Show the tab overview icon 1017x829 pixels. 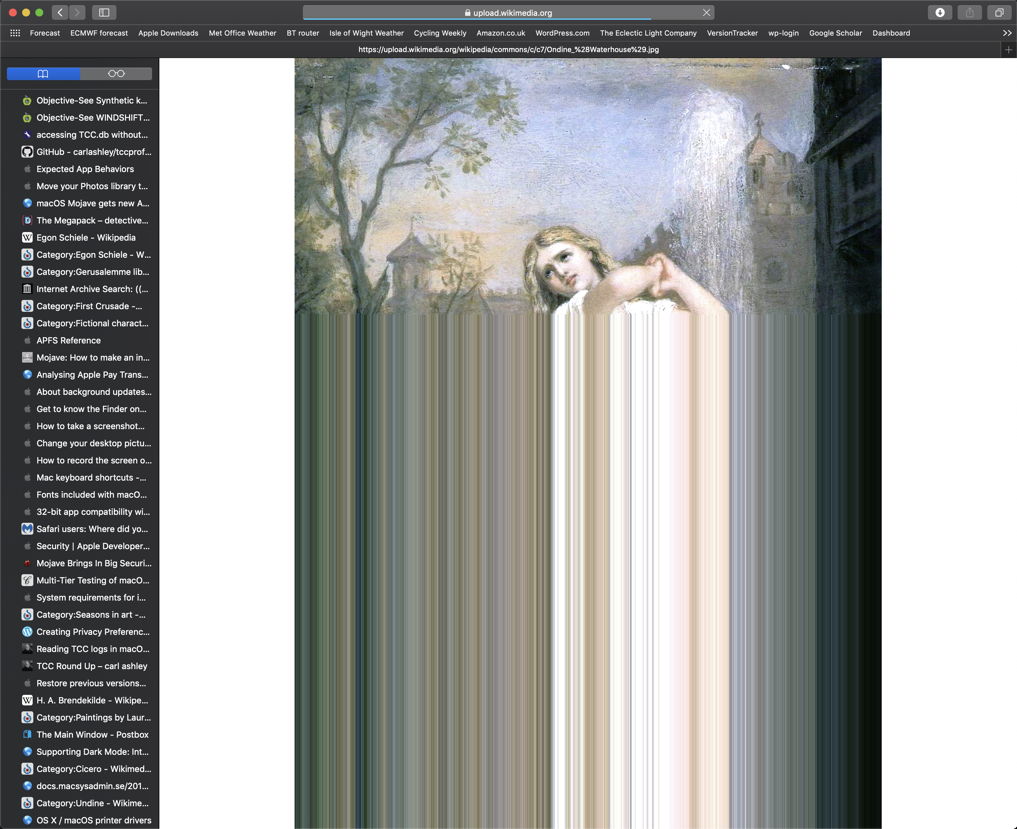[999, 12]
